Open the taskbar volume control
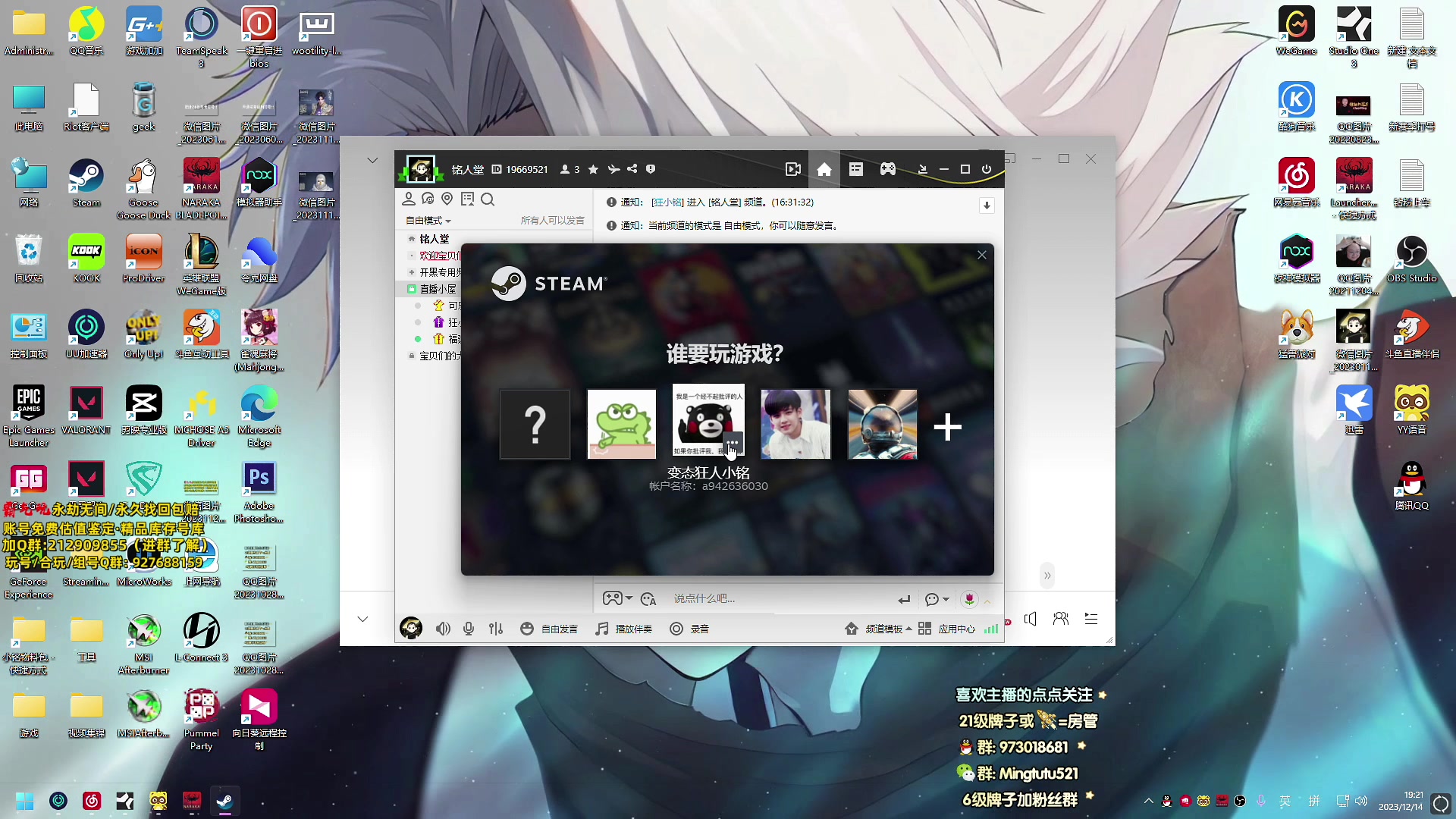 pos(1361,801)
